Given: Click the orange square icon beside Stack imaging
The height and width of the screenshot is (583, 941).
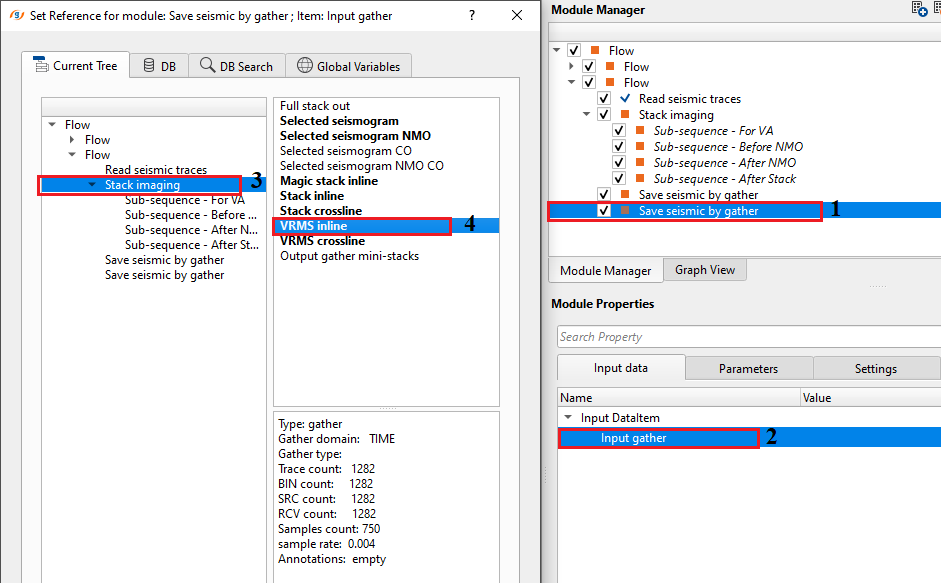Looking at the screenshot, I should click(626, 115).
